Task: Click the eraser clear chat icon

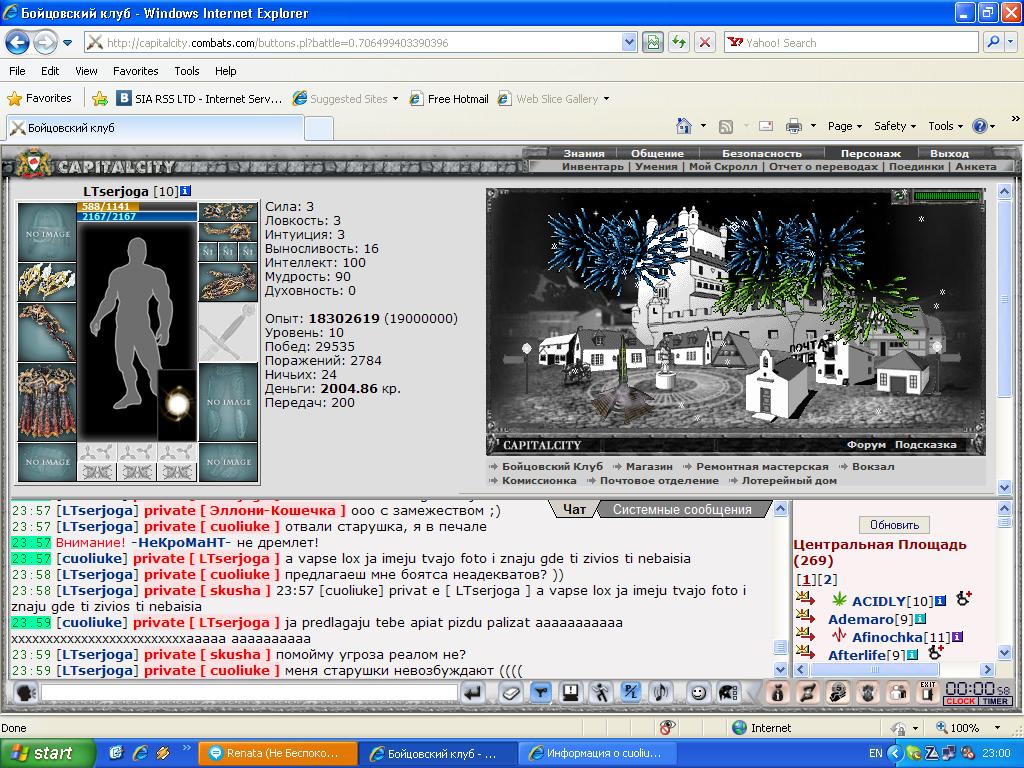Action: 510,692
